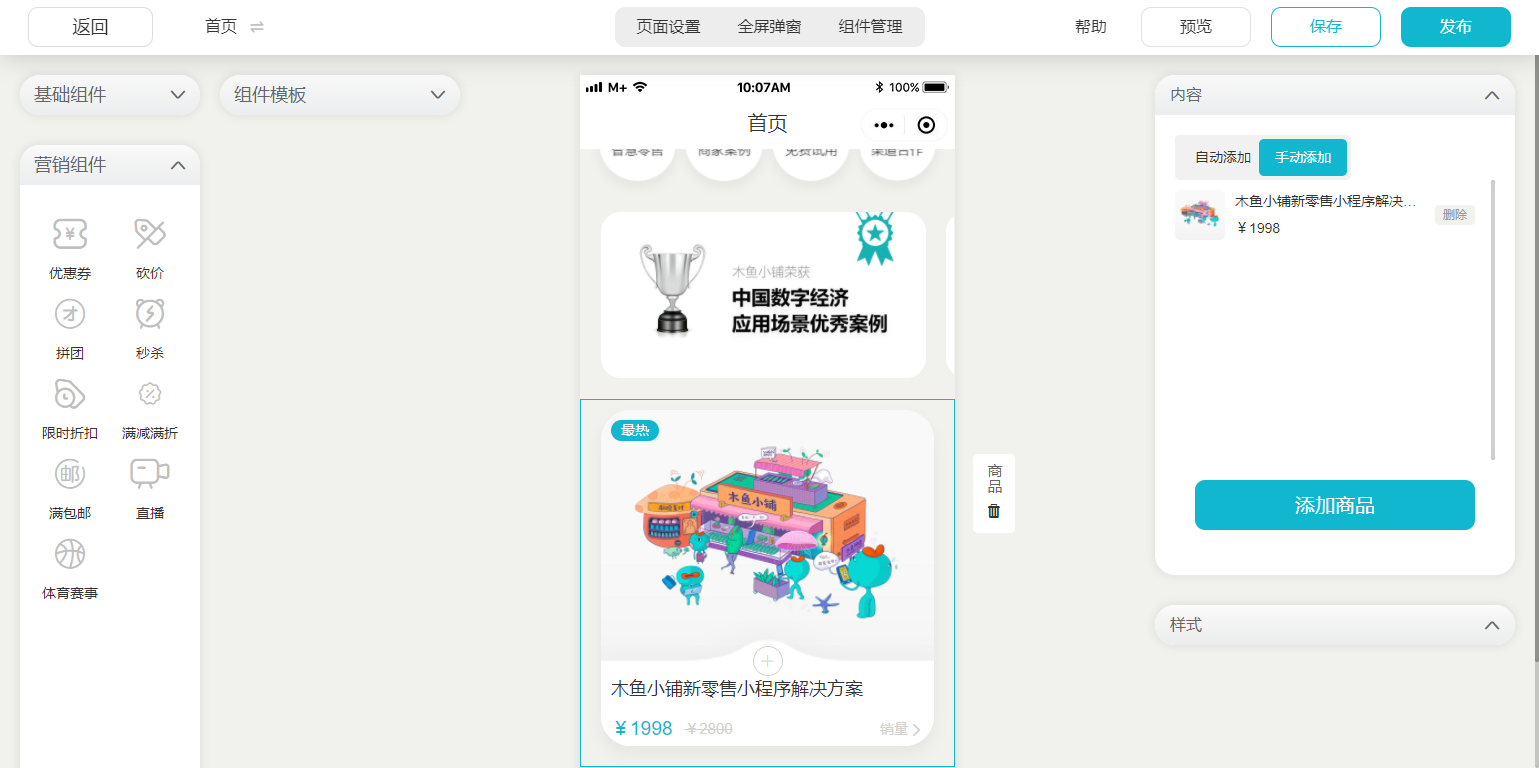This screenshot has height=768, width=1539.
Task: Switch to 手动添加 mode
Action: (x=1303, y=158)
